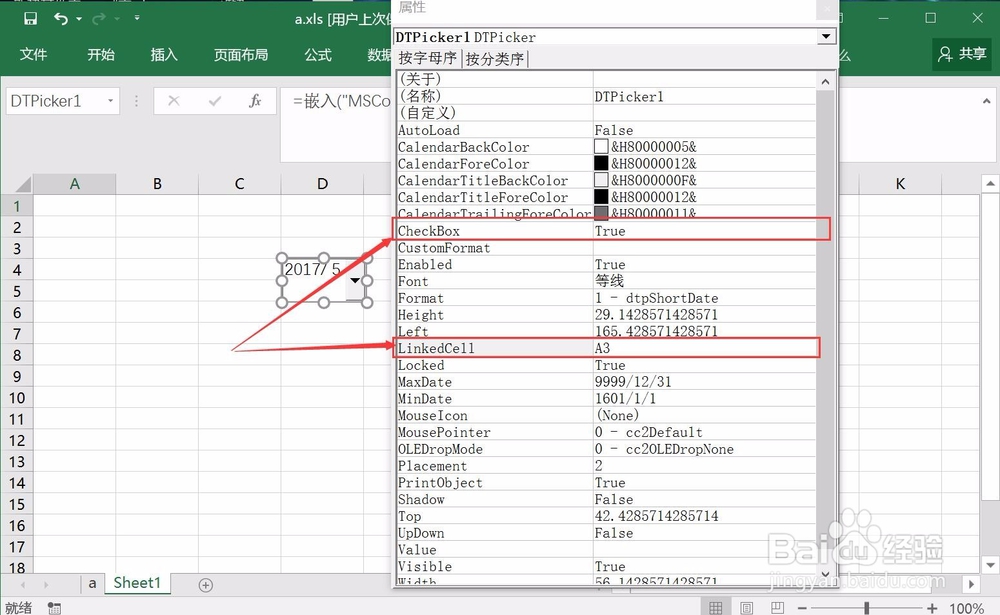
Task: Switch to the 开始 ribbon tab
Action: point(101,55)
